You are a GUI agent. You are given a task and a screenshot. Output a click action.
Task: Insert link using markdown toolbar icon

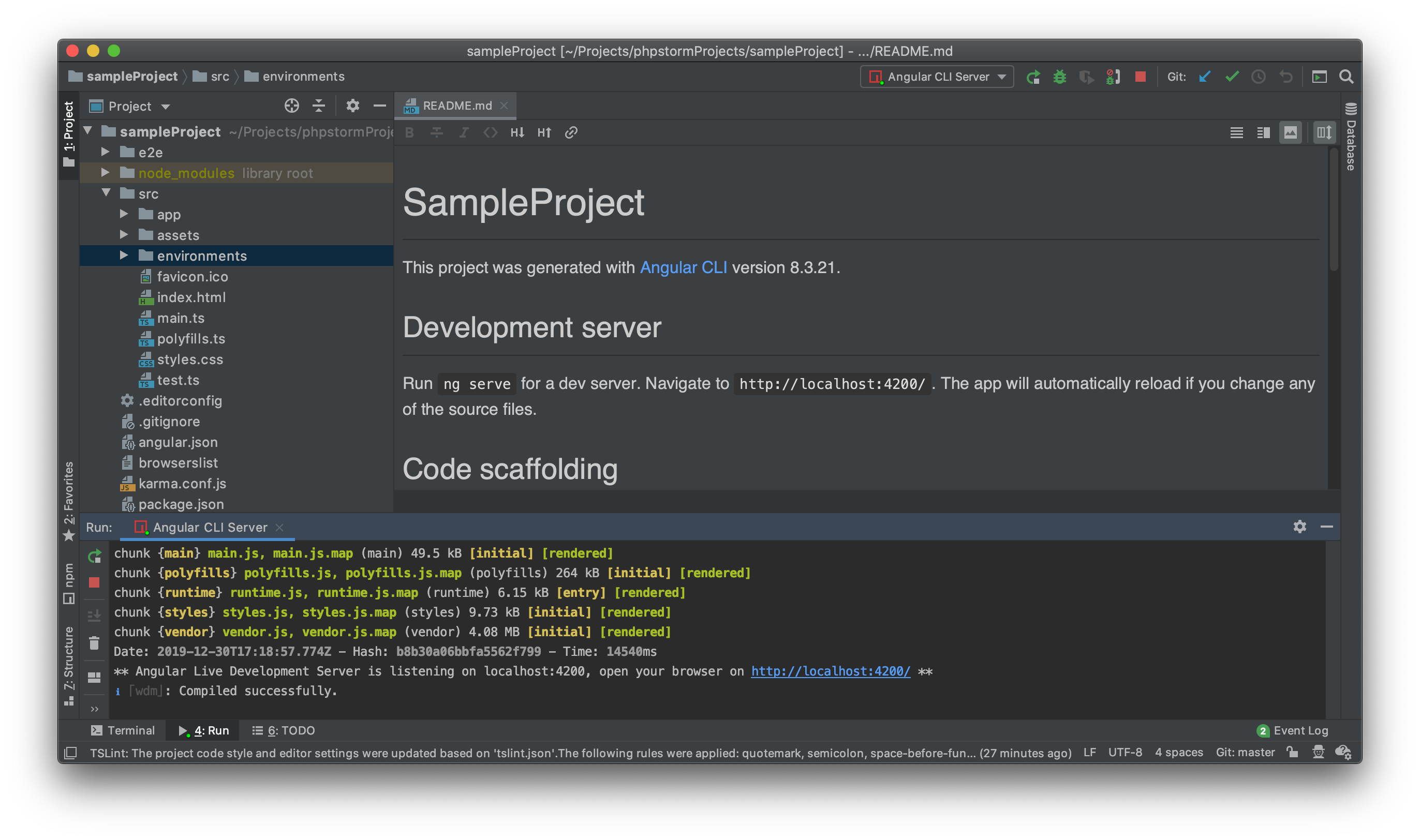click(571, 132)
